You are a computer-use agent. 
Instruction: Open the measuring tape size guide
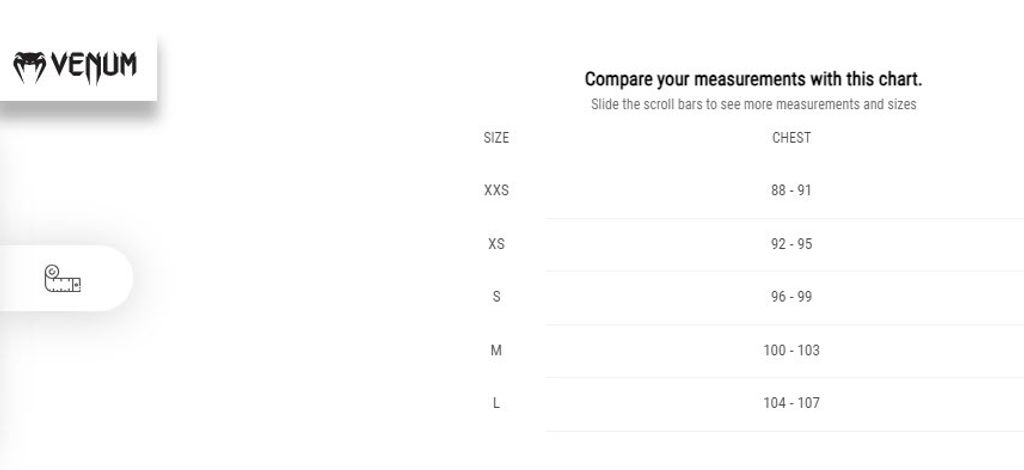pyautogui.click(x=63, y=277)
